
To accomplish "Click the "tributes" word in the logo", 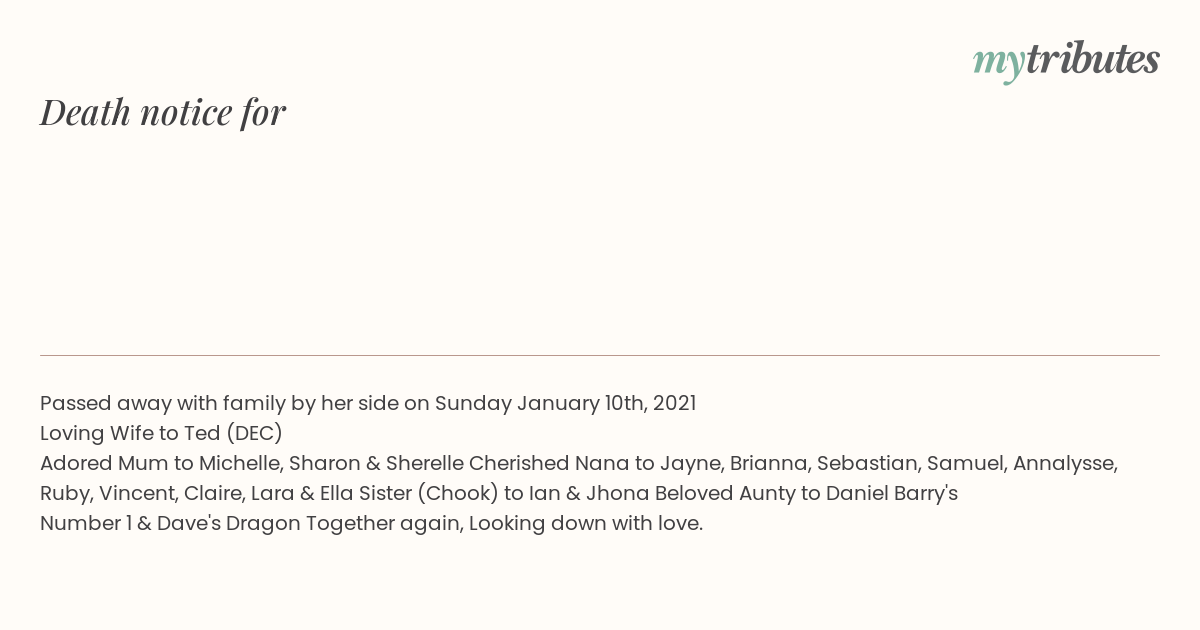I will 1093,59.
